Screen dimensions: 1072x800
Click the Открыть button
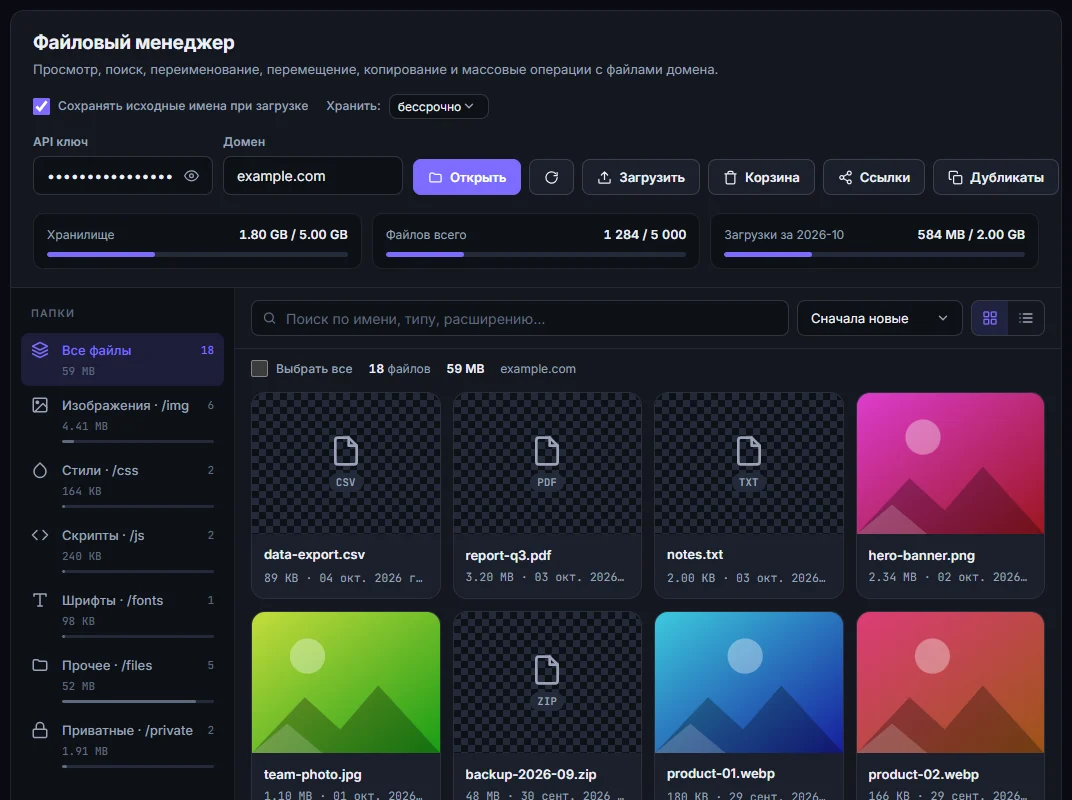[x=467, y=177]
